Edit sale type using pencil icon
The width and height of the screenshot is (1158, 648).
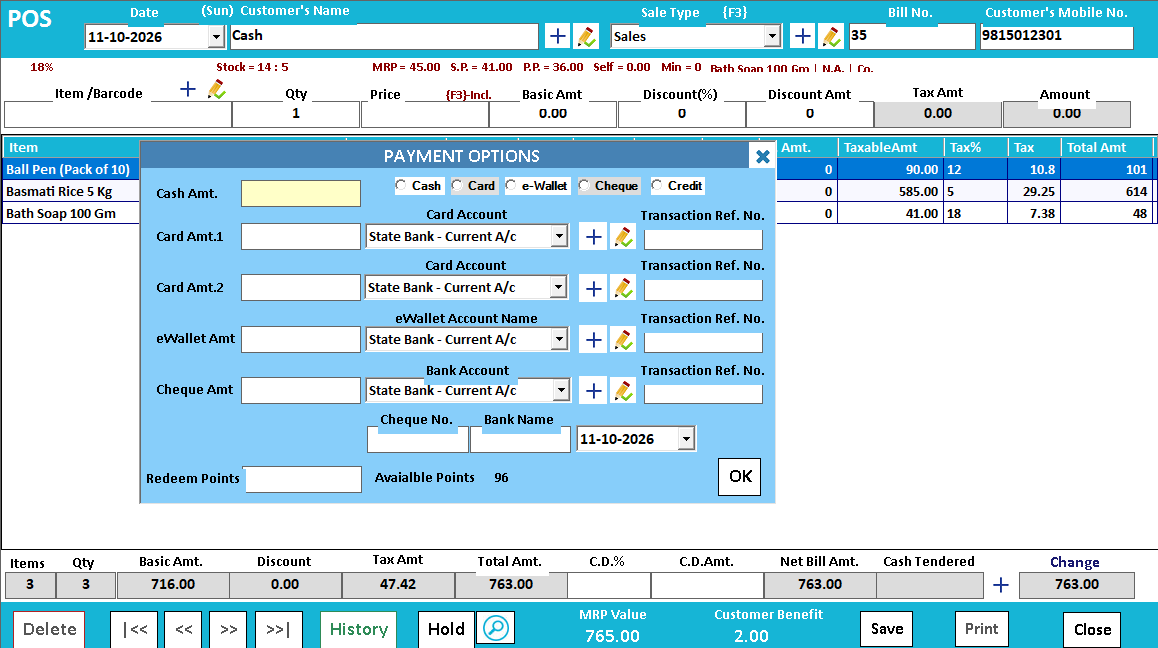[x=831, y=36]
